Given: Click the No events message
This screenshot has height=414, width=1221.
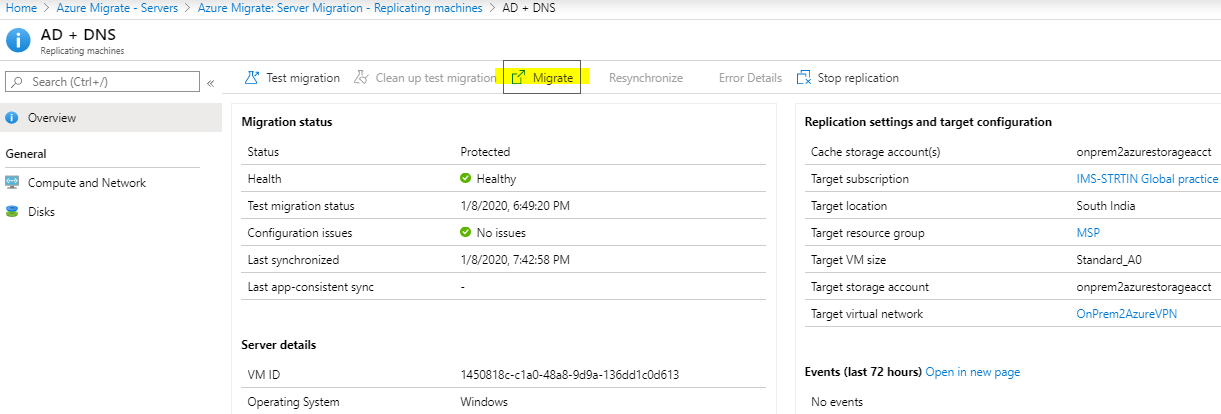Looking at the screenshot, I should click(x=837, y=402).
